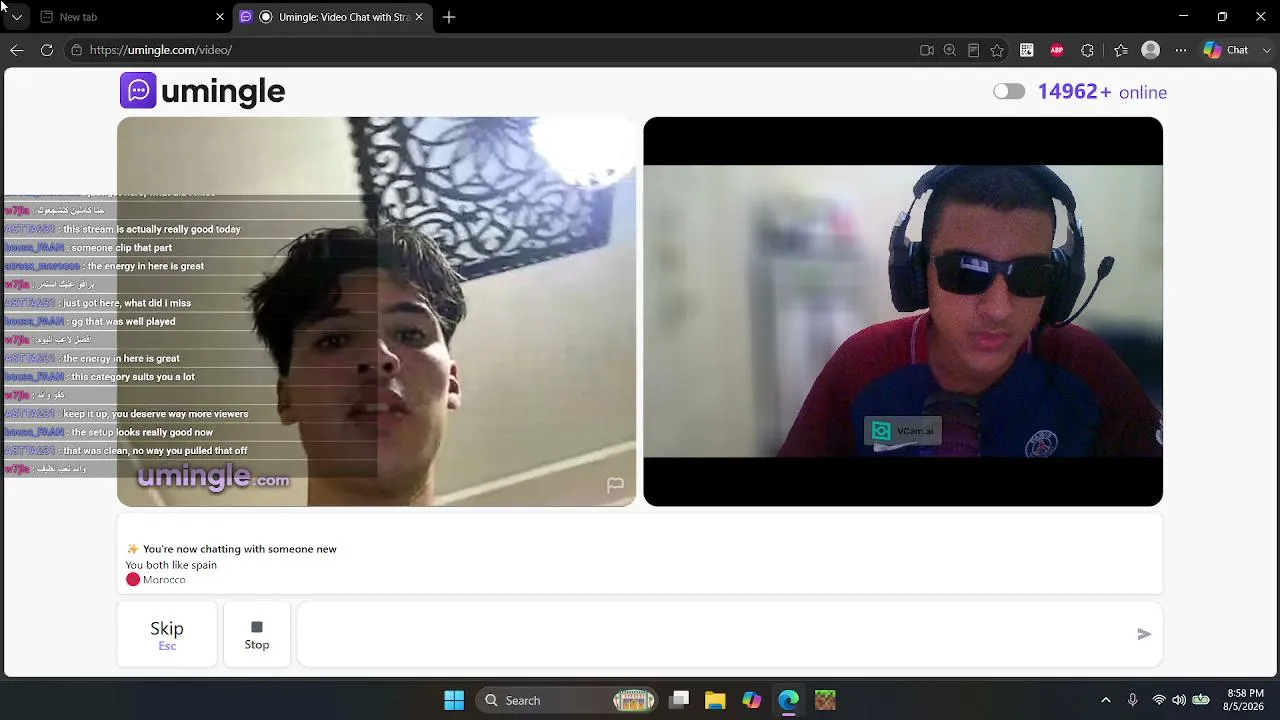Click the 14962+ online counter
The image size is (1280, 720).
coord(1102,92)
